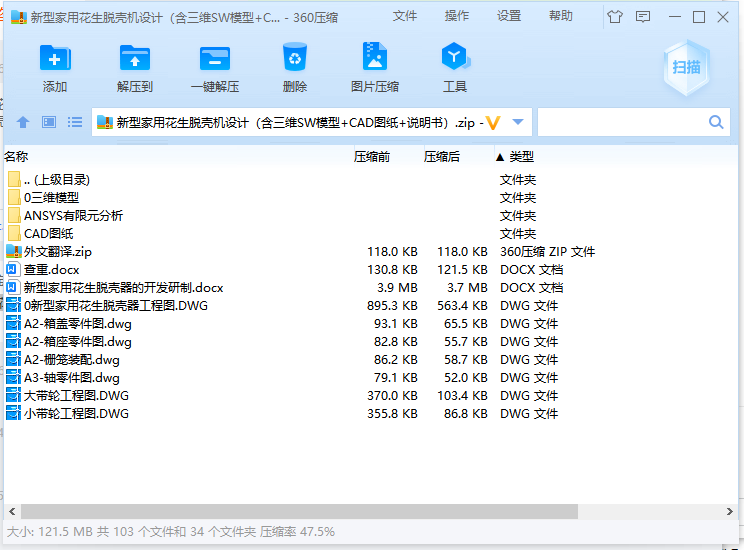Select the 查重.docx document icon
The width and height of the screenshot is (744, 550).
pos(13,270)
